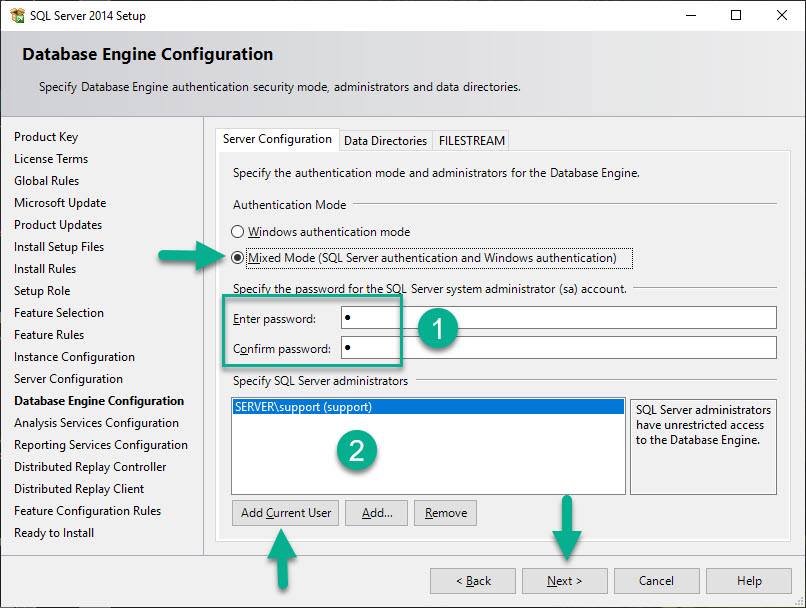Screen dimensions: 806x608
Task: Select Windows authentication mode radio button
Action: (x=237, y=232)
